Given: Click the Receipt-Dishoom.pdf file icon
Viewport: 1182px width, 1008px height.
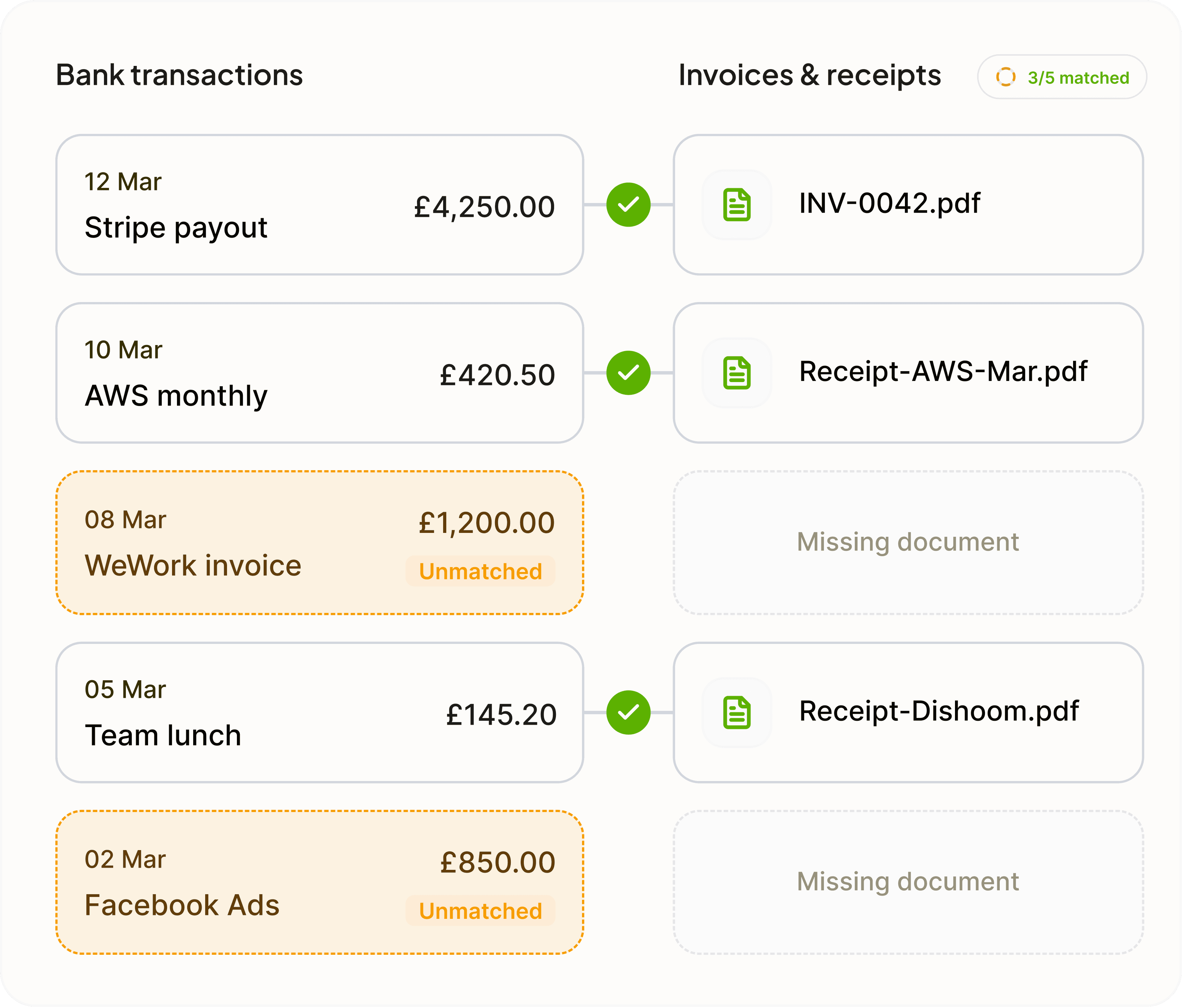Looking at the screenshot, I should pyautogui.click(x=736, y=713).
